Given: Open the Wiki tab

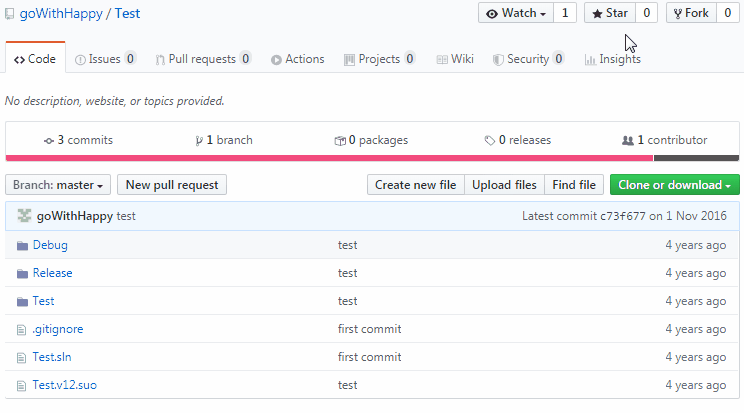Looking at the screenshot, I should 455,59.
